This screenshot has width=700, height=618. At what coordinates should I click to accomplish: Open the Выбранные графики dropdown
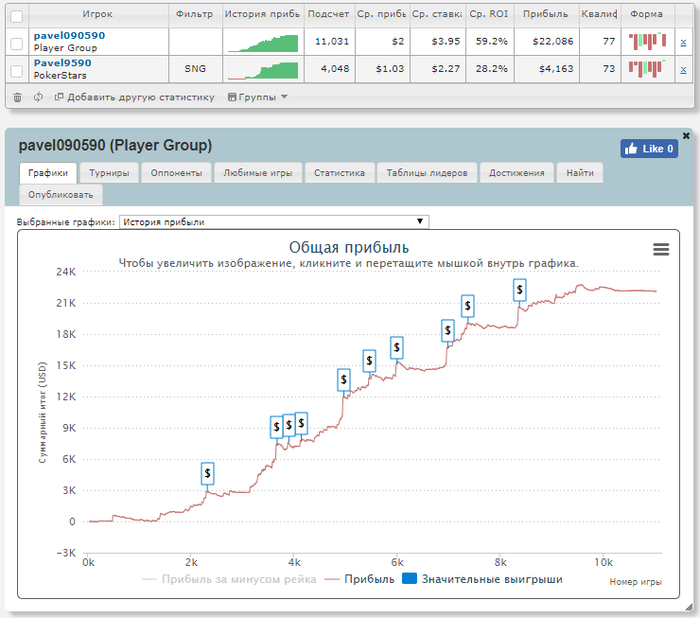[x=274, y=222]
